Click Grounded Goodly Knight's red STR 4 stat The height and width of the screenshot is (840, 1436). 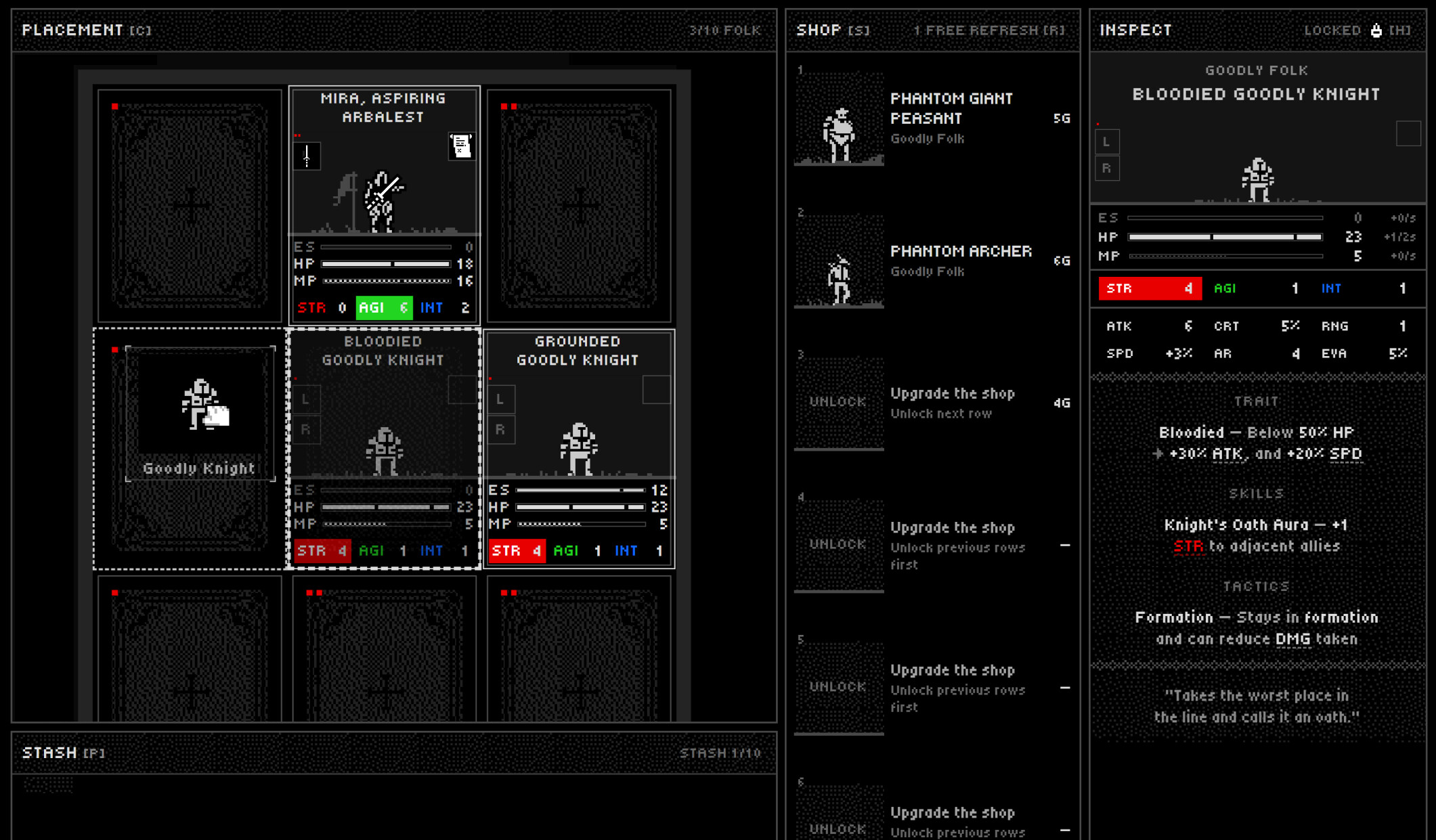pos(517,551)
